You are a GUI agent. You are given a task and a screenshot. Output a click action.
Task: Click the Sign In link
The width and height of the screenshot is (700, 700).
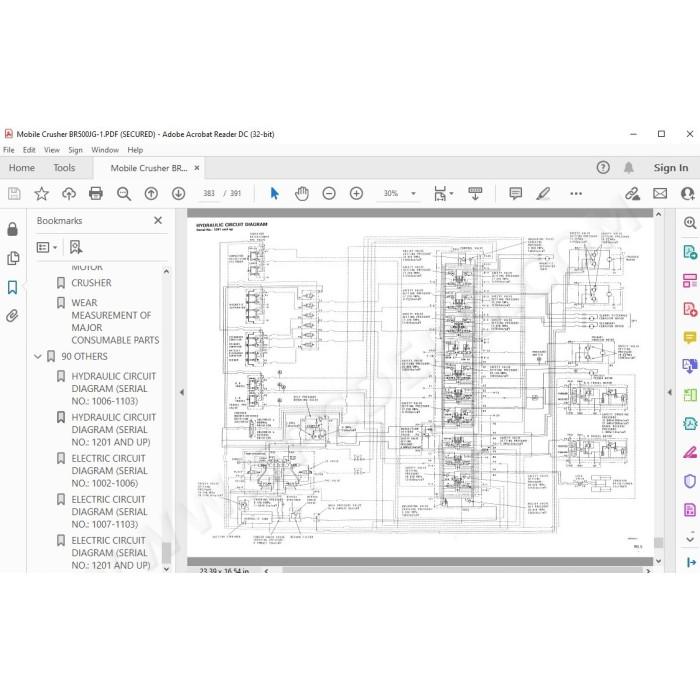tap(671, 168)
